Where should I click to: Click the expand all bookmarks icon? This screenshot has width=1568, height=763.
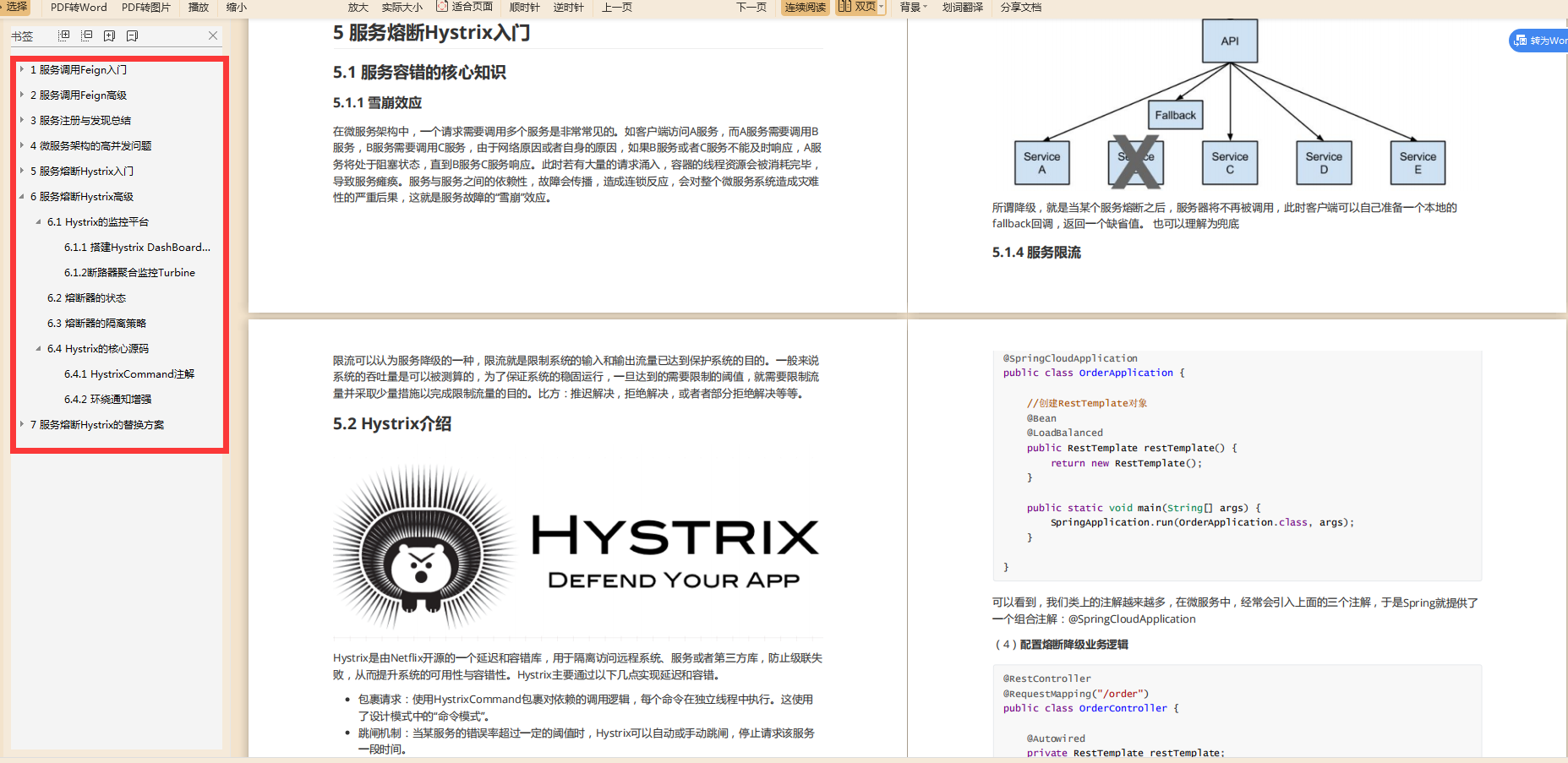(63, 35)
